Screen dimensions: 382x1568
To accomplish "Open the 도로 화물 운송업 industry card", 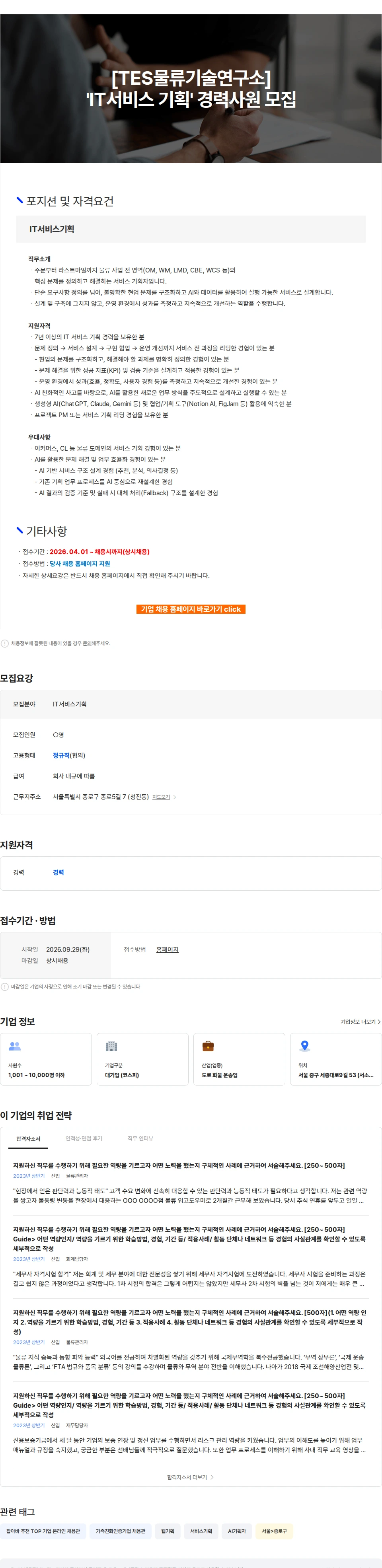I will click(x=240, y=1059).
